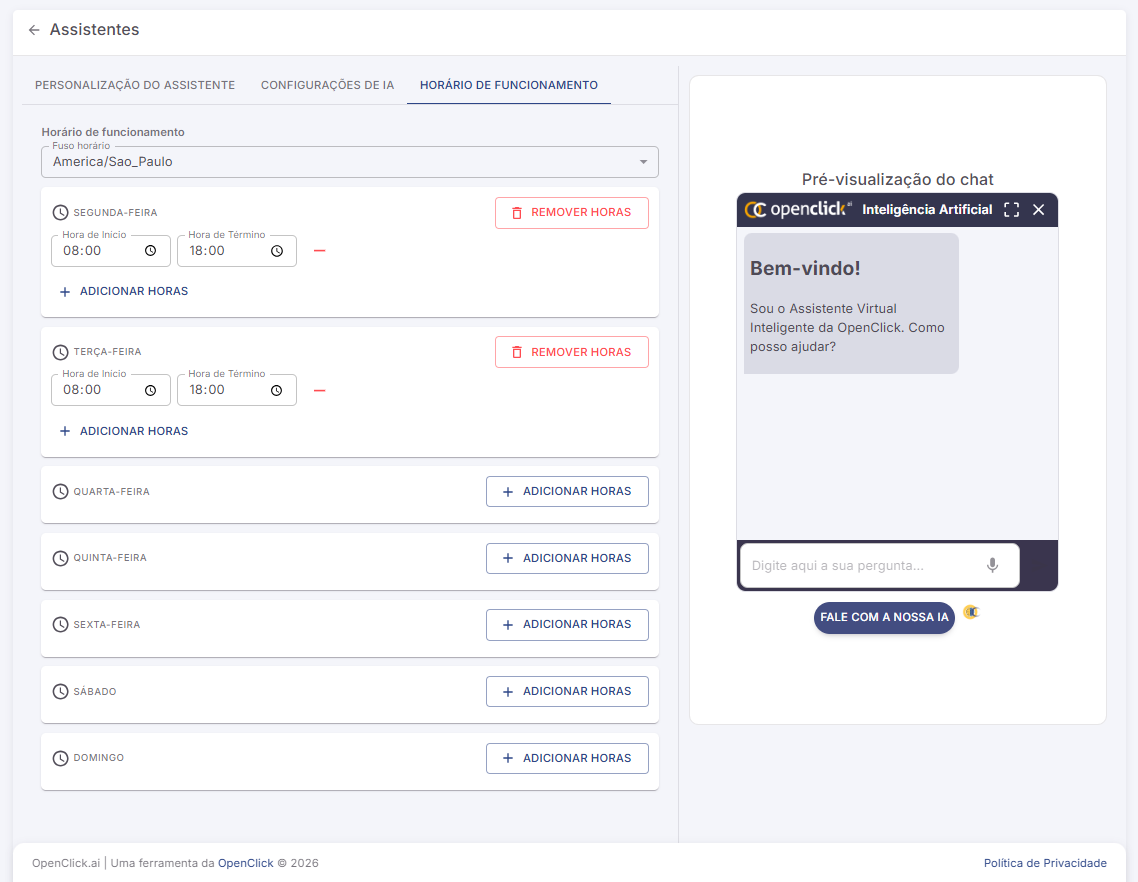Add hours for Domingo
1138x882 pixels.
pyautogui.click(x=567, y=758)
